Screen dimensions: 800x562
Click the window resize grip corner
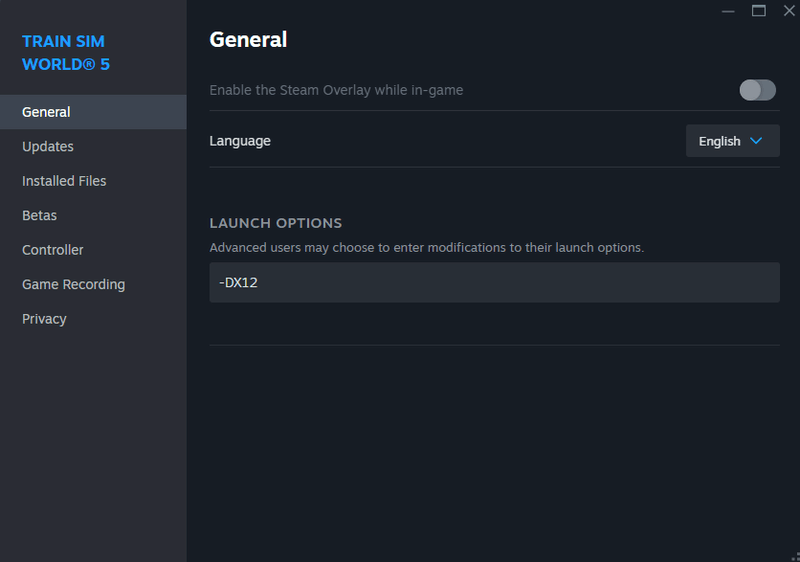pyautogui.click(x=795, y=557)
